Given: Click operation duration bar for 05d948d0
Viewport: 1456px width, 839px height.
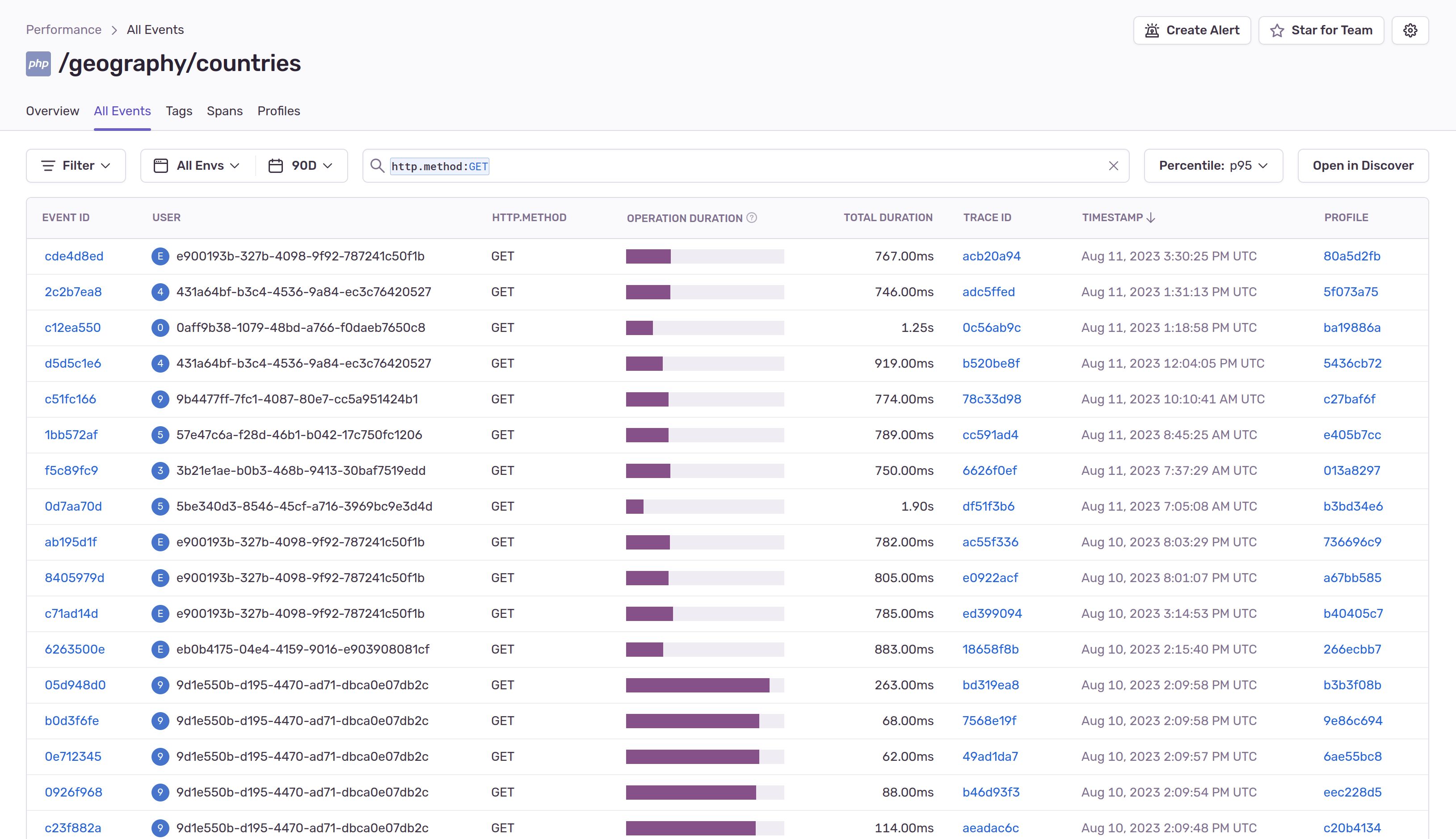Looking at the screenshot, I should click(x=704, y=685).
